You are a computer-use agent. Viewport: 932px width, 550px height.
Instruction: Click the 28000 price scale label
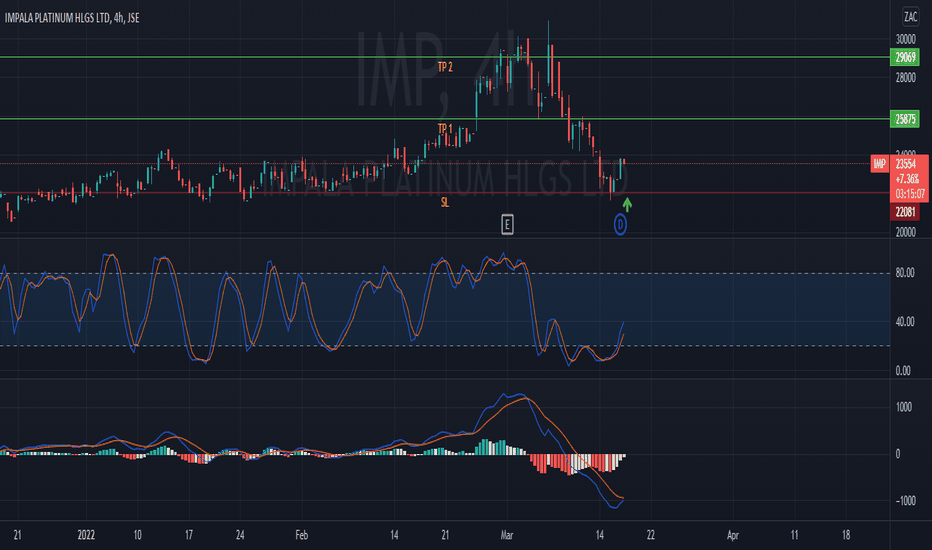[x=906, y=77]
